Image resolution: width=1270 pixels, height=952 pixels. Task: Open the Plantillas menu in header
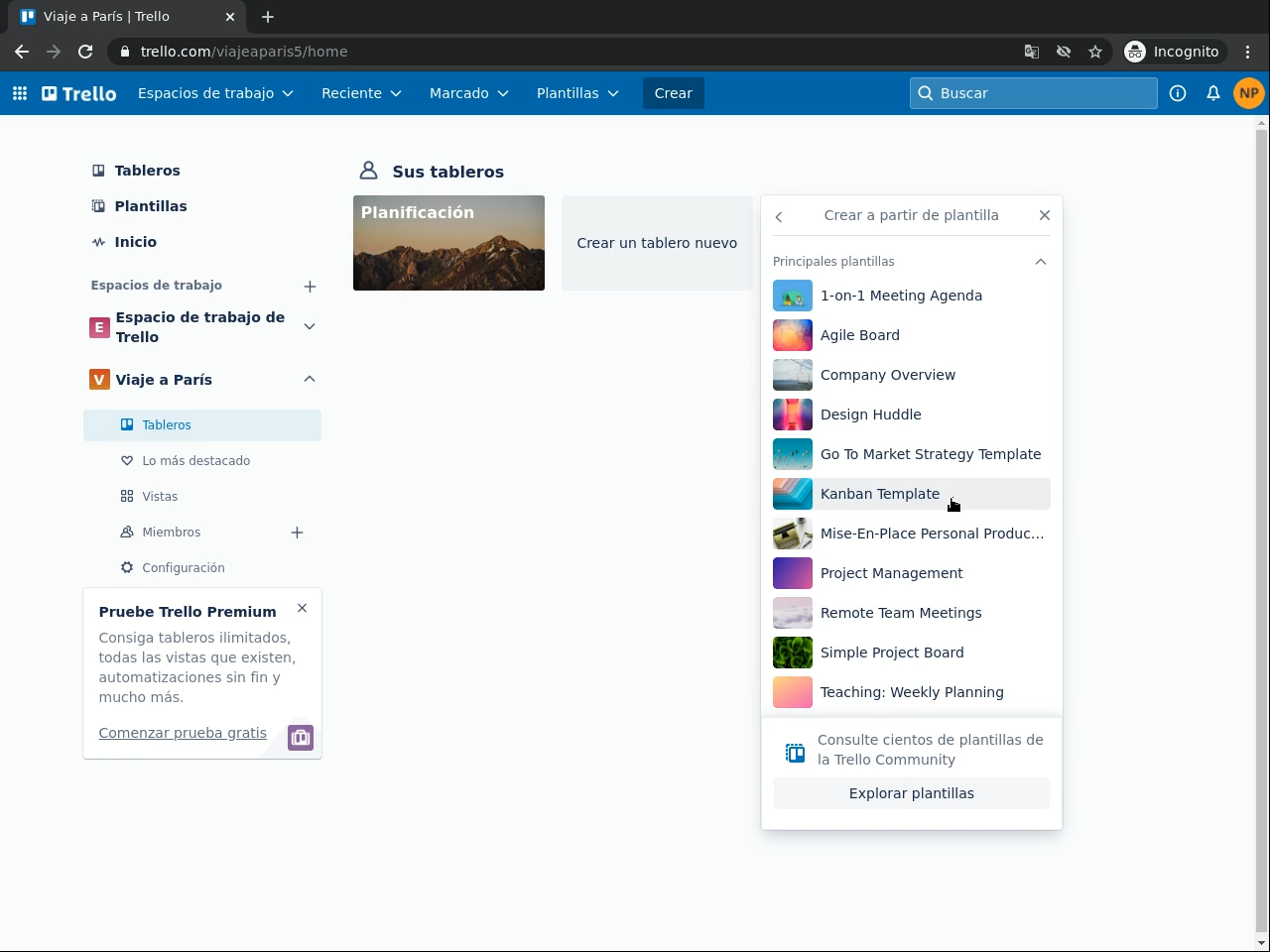point(576,93)
